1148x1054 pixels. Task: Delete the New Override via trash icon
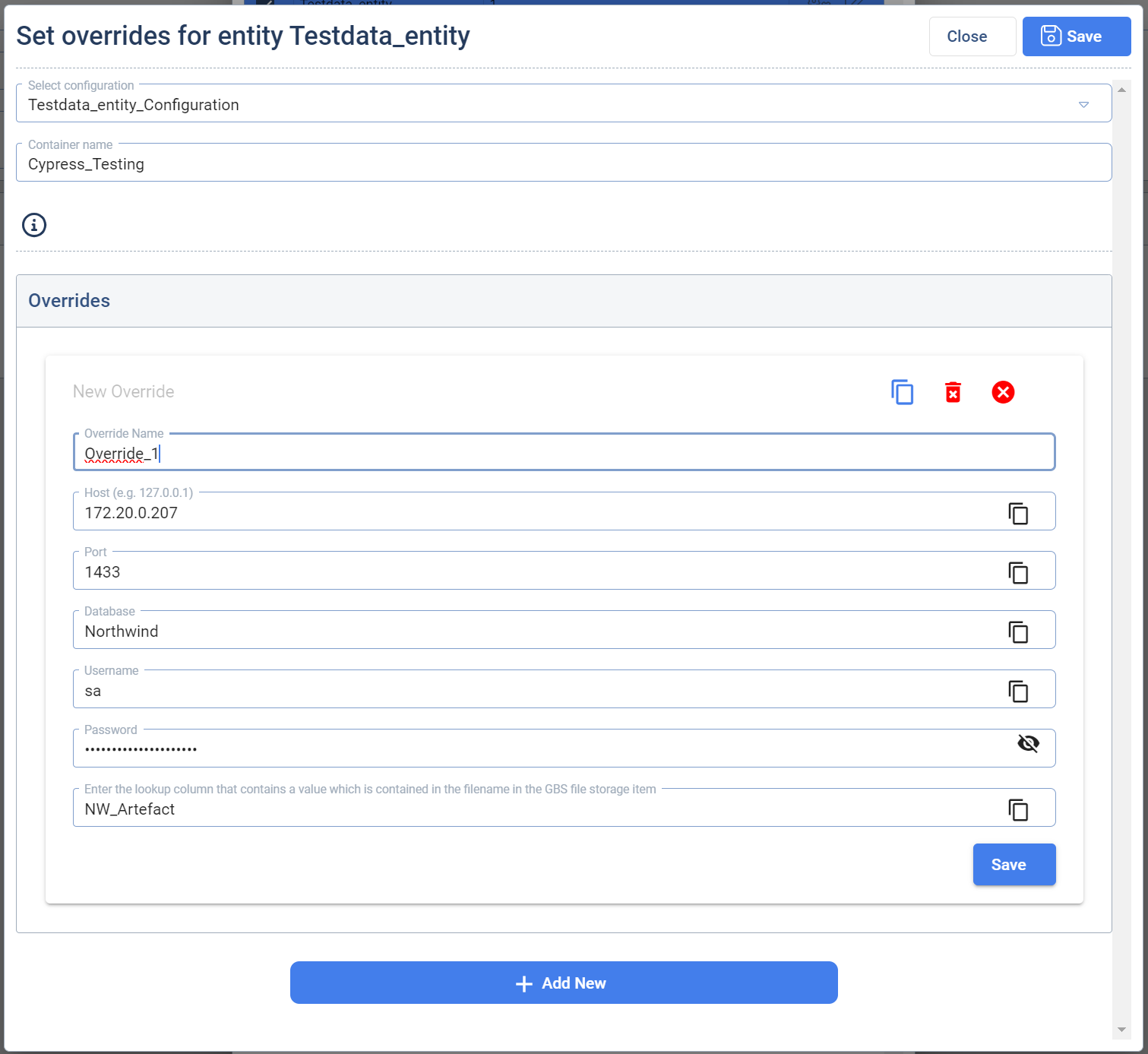point(953,392)
